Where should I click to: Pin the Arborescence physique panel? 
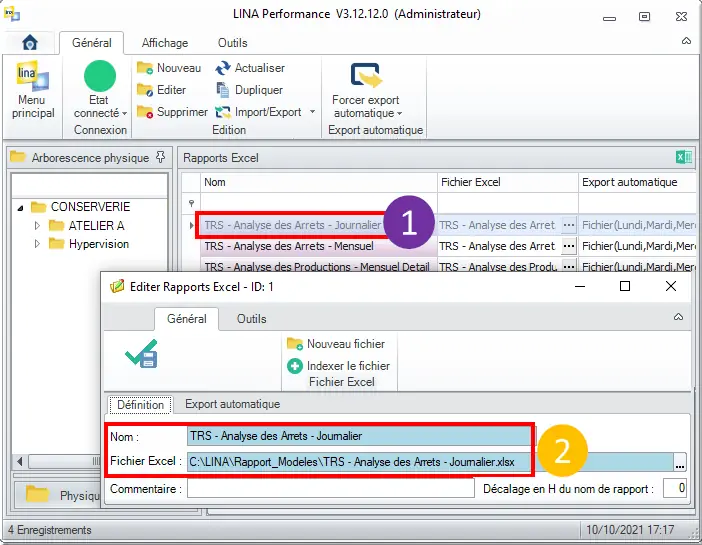pyautogui.click(x=160, y=157)
